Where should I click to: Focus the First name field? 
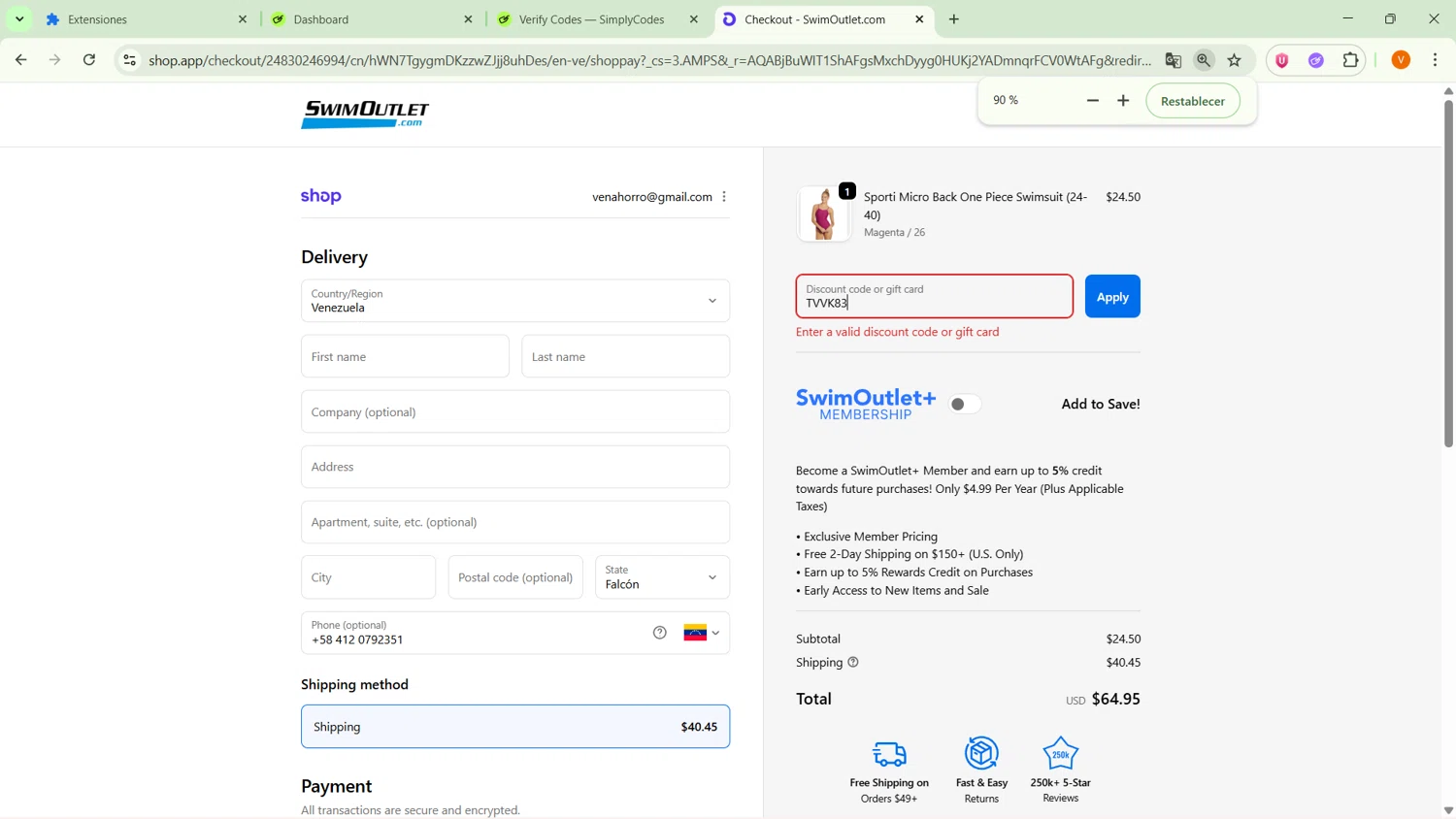pos(405,356)
